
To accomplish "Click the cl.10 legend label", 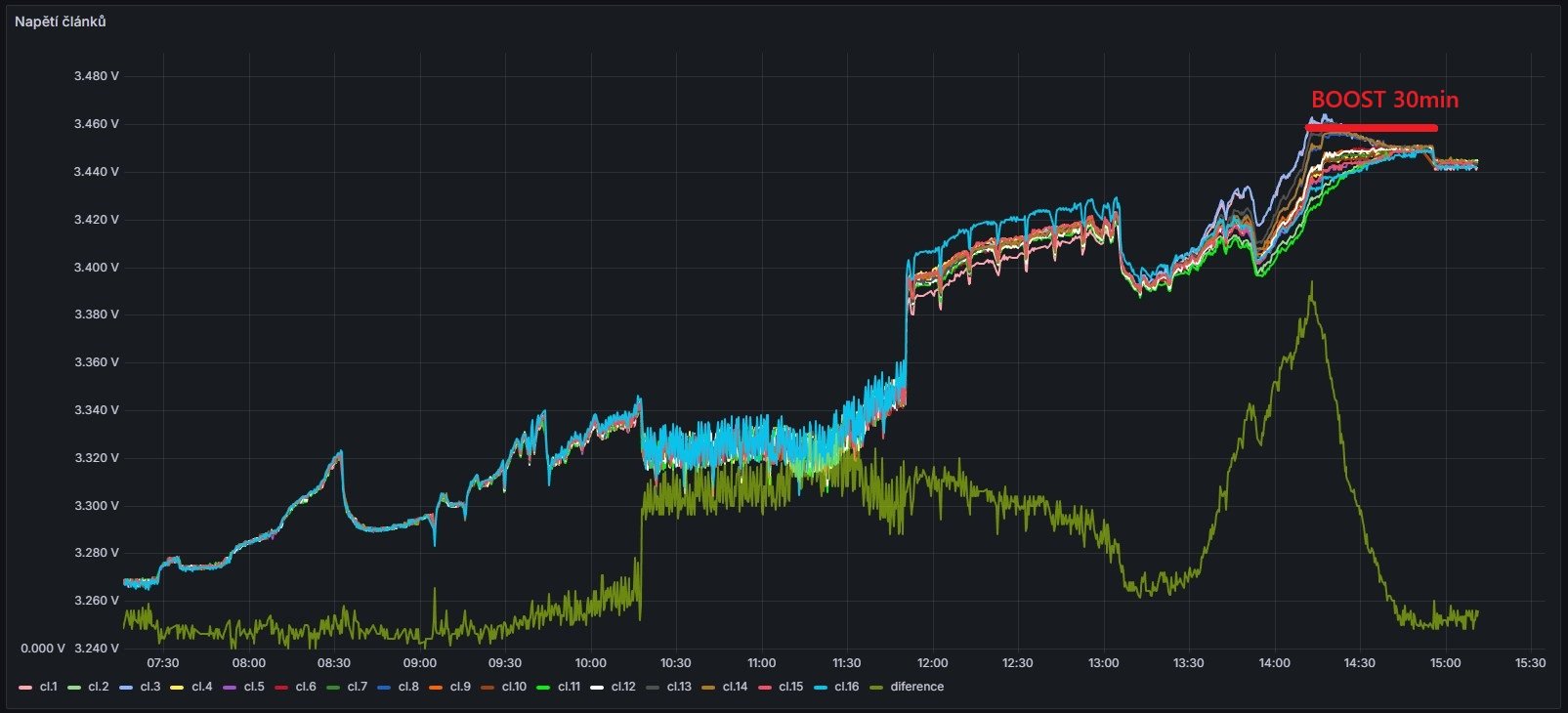I will click(514, 687).
